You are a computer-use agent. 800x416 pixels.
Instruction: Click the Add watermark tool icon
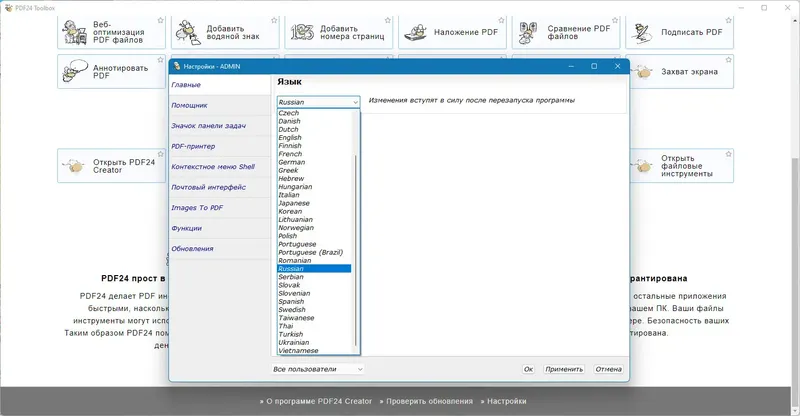(x=187, y=32)
